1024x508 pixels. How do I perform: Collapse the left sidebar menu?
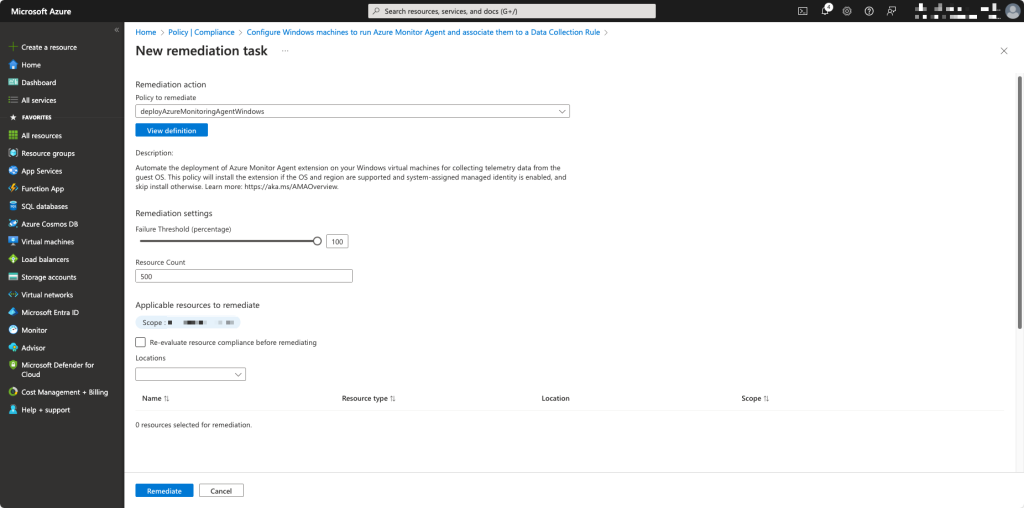point(116,30)
